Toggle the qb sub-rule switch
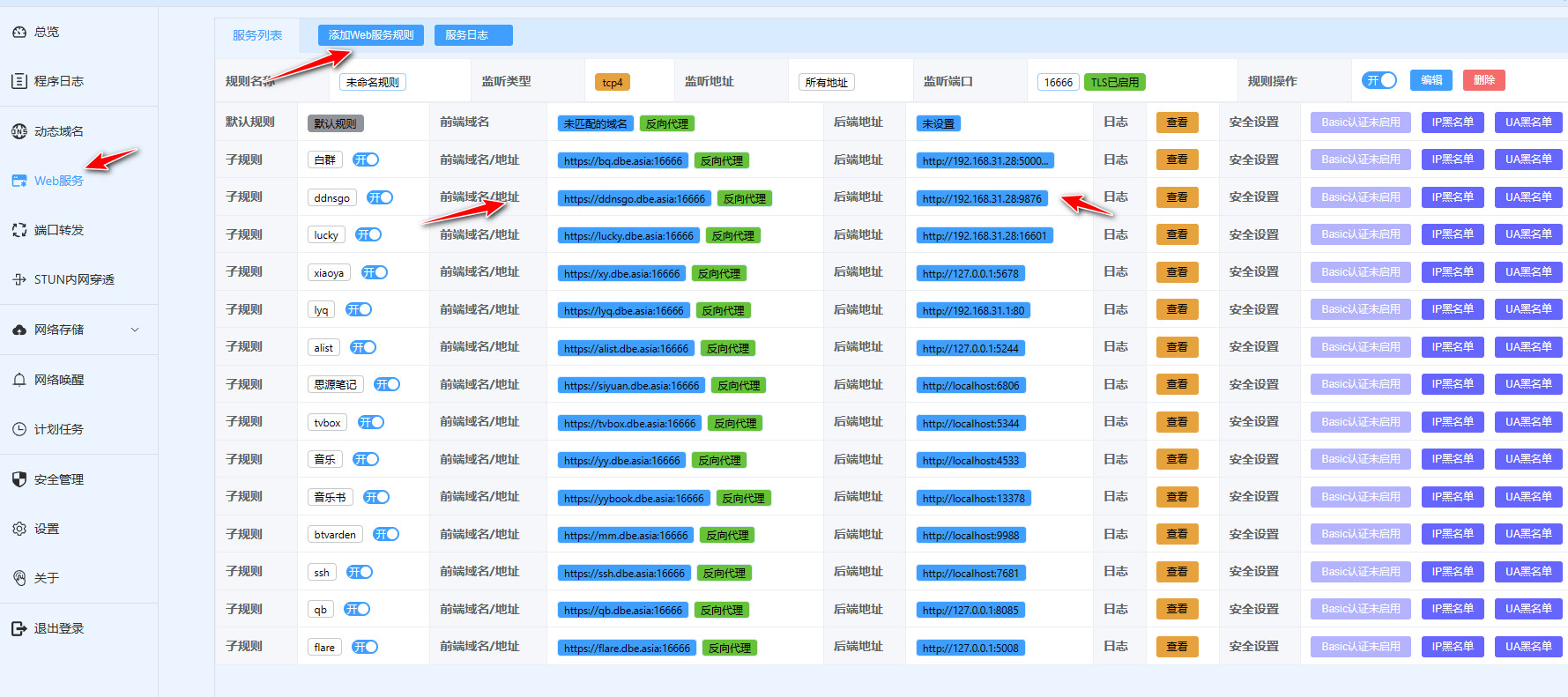Screen dimensions: 1568x697 [x=357, y=609]
